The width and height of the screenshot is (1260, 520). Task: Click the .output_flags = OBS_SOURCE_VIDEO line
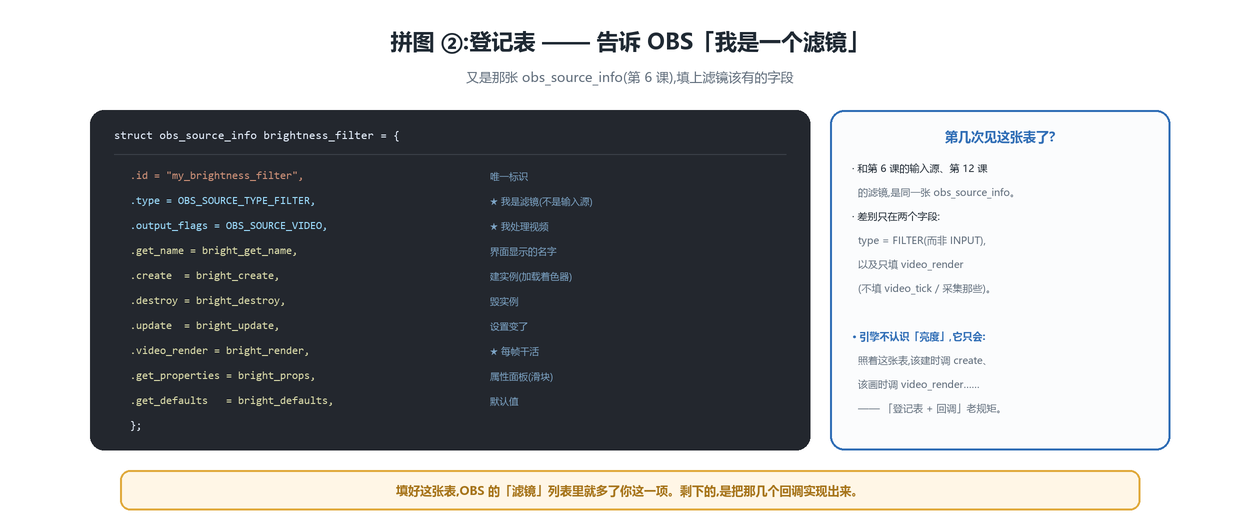[x=228, y=226]
